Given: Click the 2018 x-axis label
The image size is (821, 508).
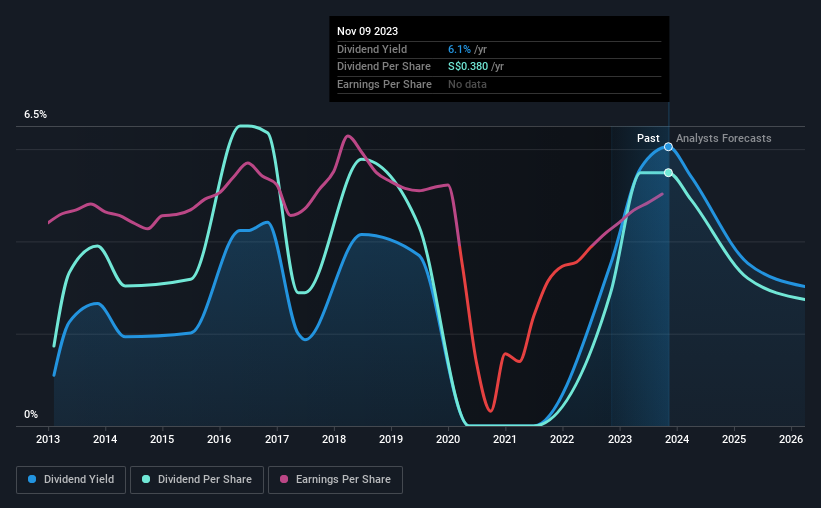Looking at the screenshot, I should click(x=334, y=439).
